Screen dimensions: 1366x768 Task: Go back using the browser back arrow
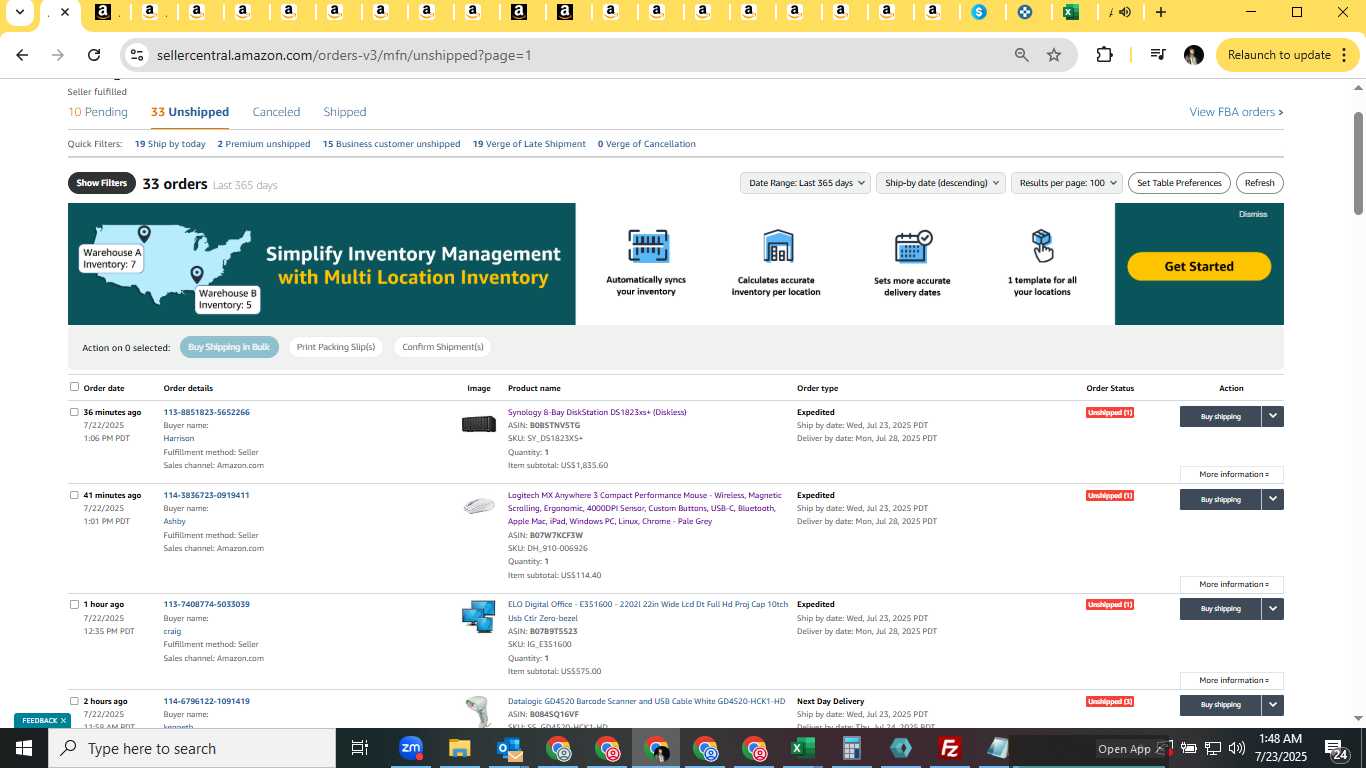tap(22, 55)
